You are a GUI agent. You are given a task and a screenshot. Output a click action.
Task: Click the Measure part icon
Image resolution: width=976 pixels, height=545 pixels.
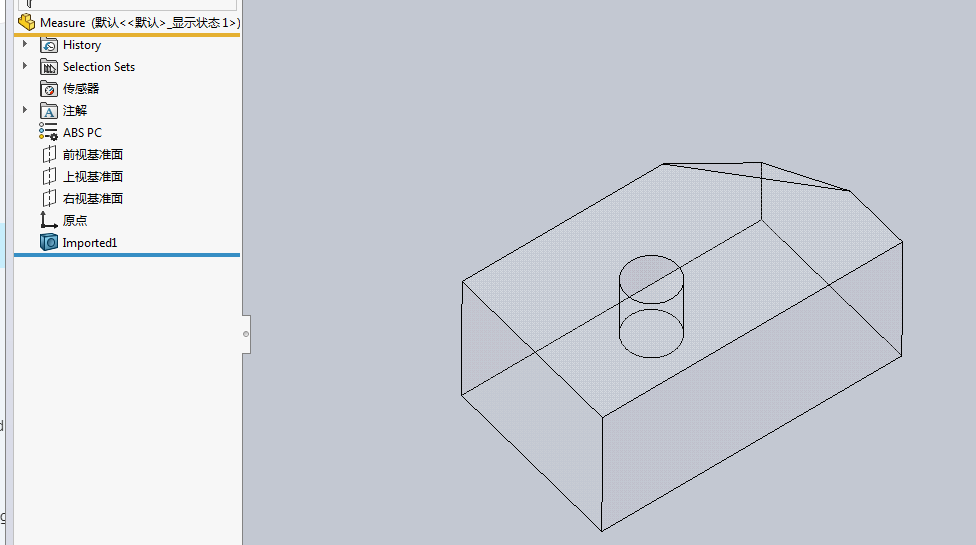coord(27,22)
